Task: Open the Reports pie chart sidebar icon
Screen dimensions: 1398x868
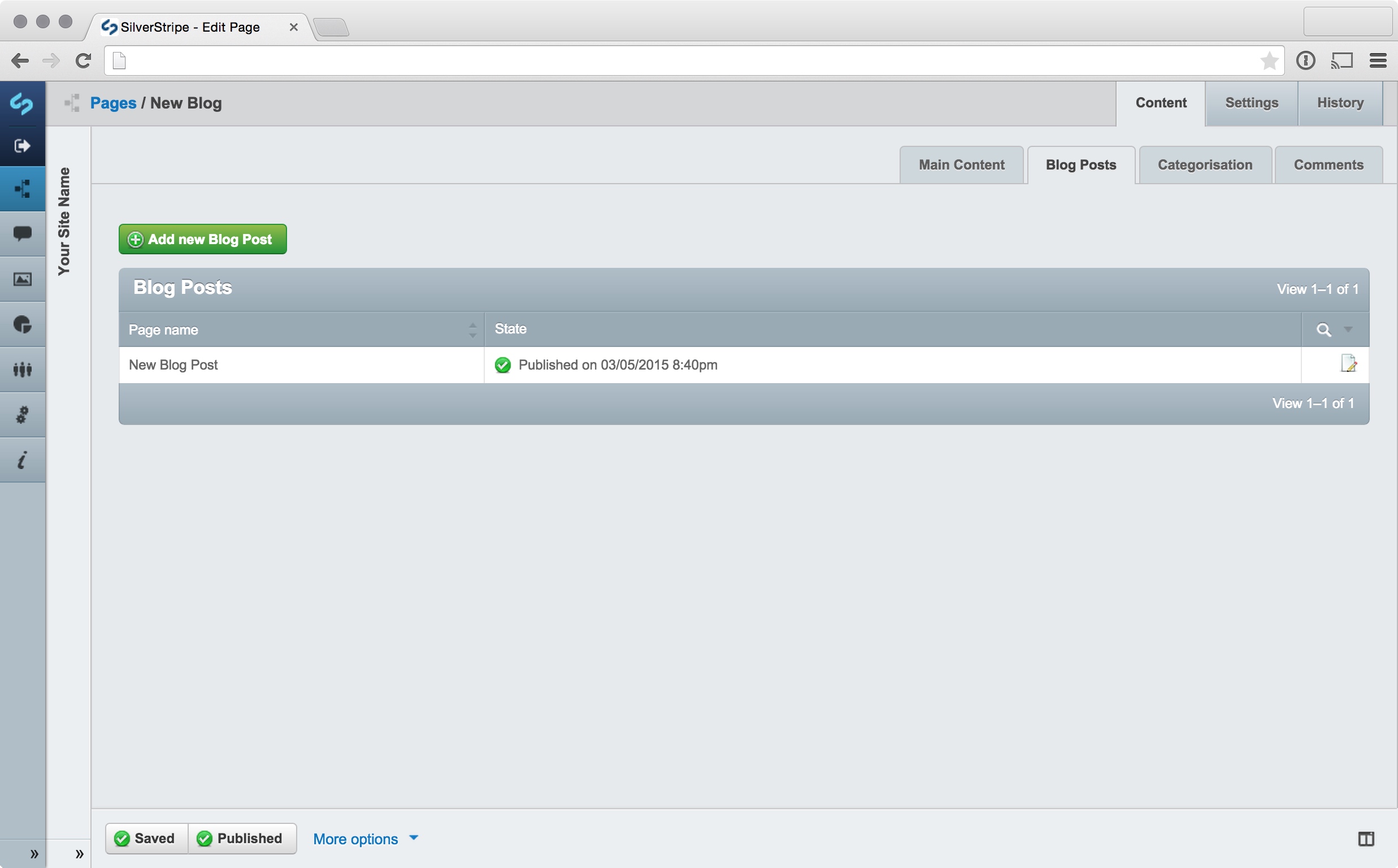Action: [22, 324]
